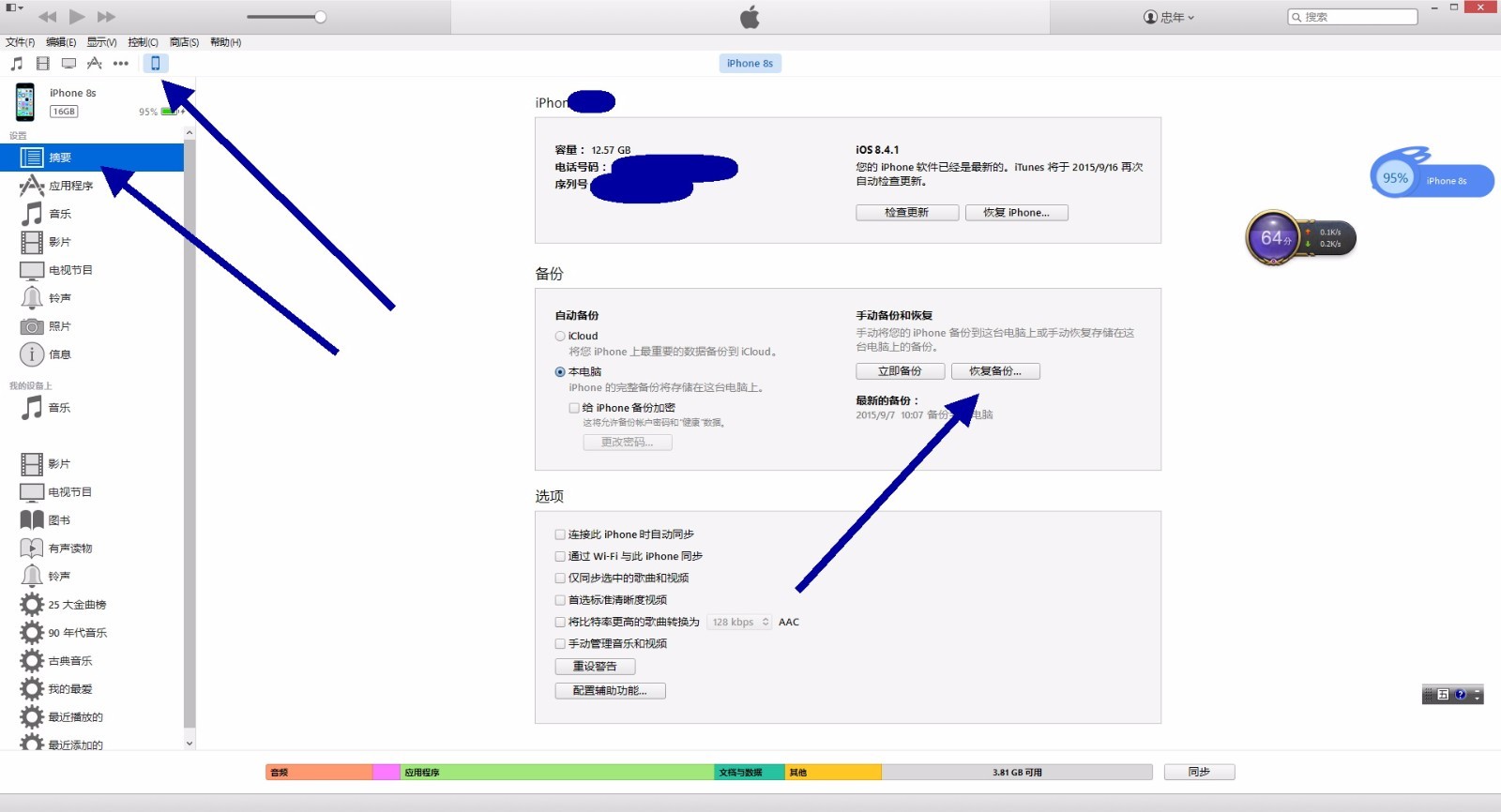Image resolution: width=1501 pixels, height=812 pixels.
Task: Click the 配置辅助功能... button
Action: (x=611, y=691)
